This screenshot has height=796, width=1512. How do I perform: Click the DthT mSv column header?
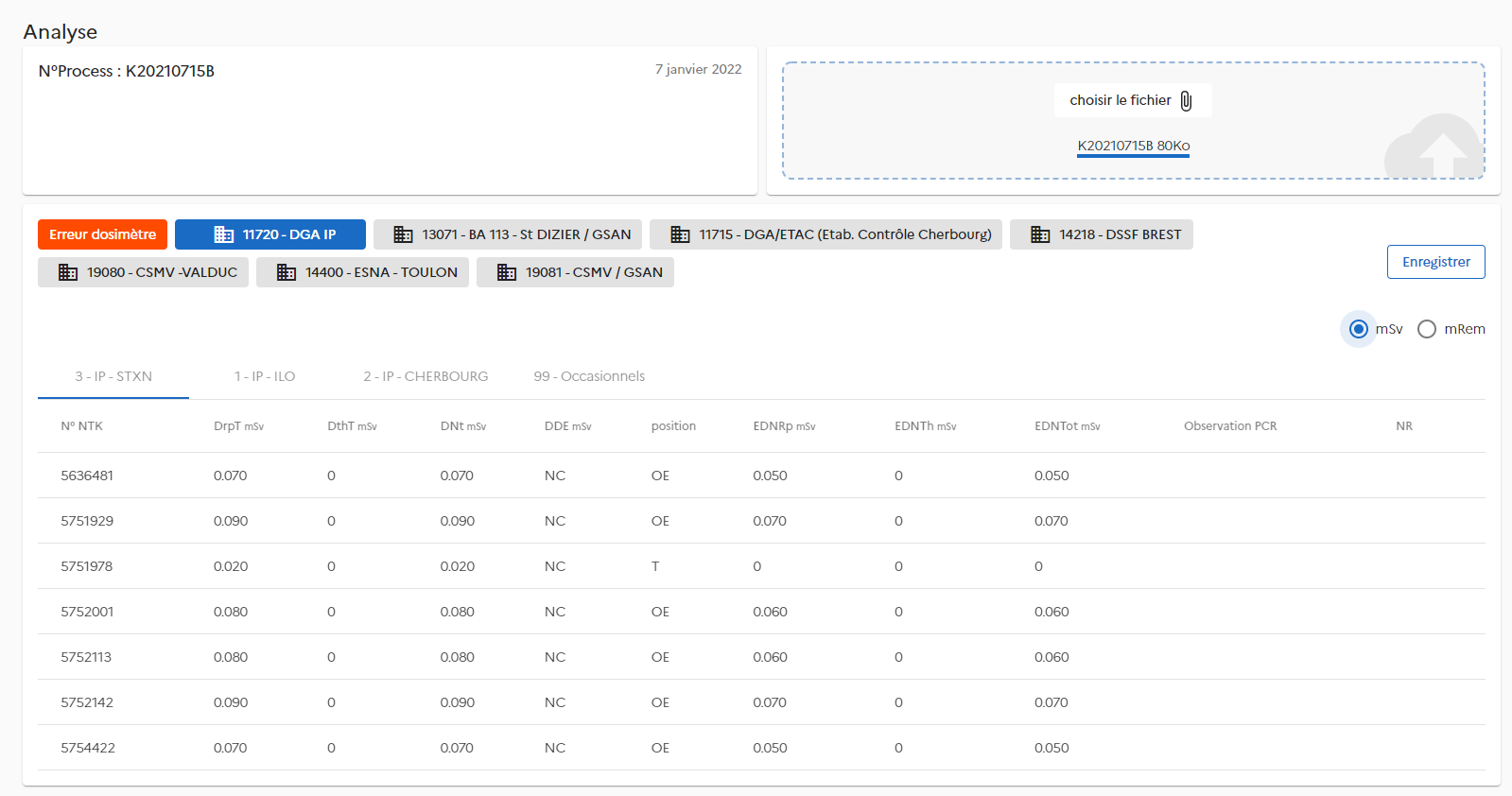352,426
